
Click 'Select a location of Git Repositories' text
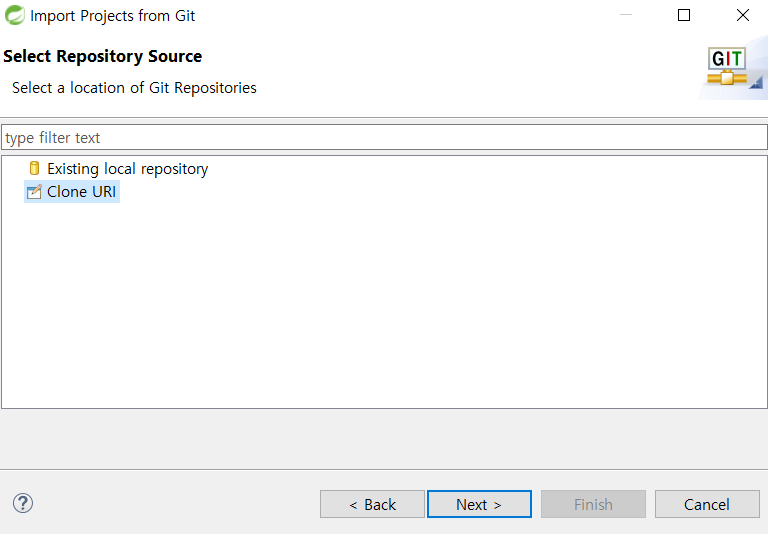click(x=134, y=88)
